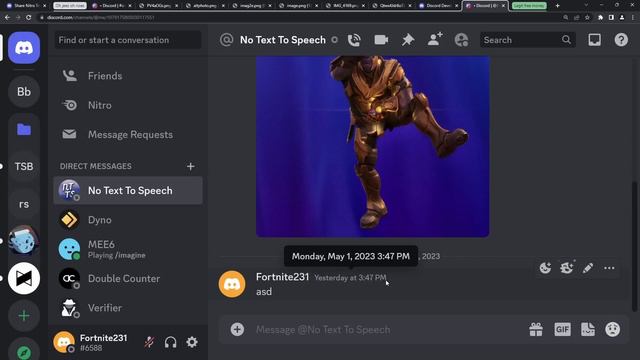Open the blue cartoon avatar server
The image size is (640, 360).
click(24, 241)
